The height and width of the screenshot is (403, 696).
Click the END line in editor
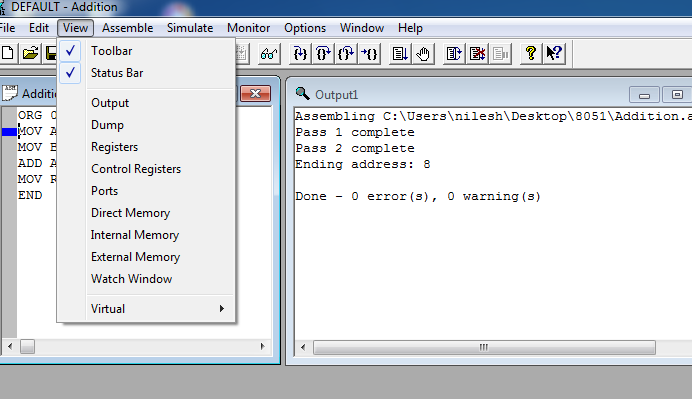pyautogui.click(x=30, y=195)
